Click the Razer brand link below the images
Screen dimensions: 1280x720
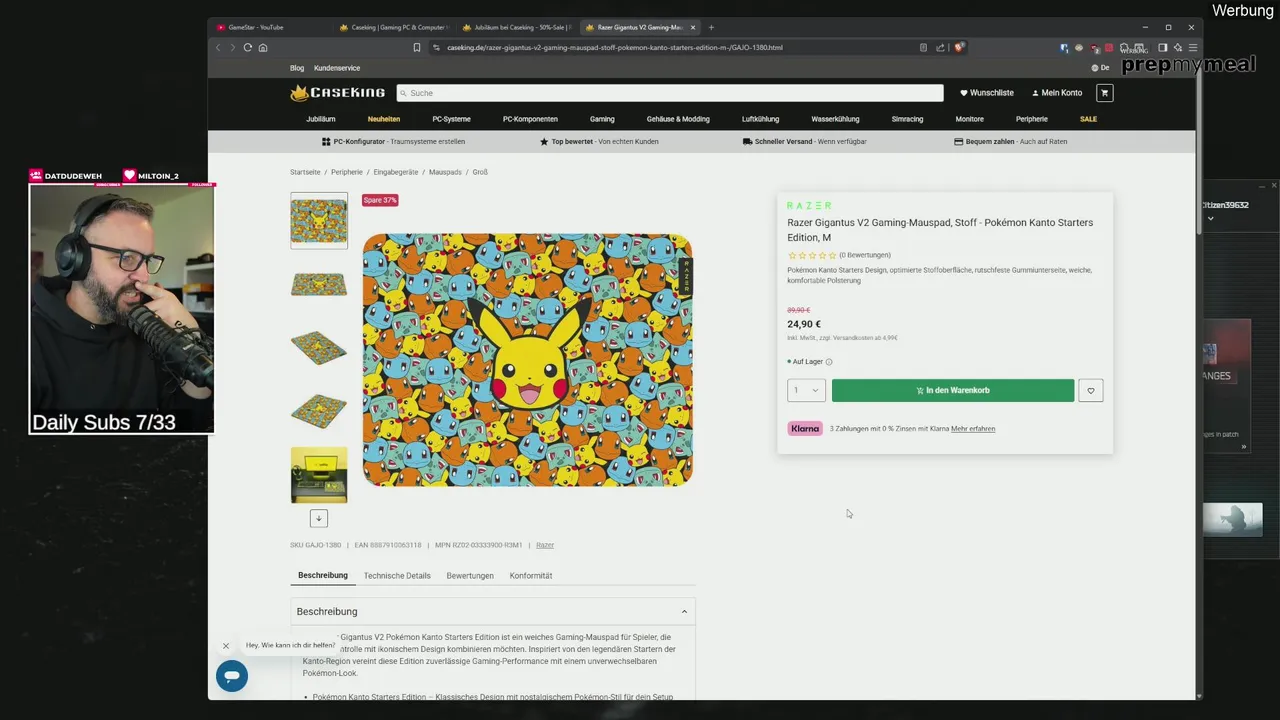pyautogui.click(x=545, y=545)
